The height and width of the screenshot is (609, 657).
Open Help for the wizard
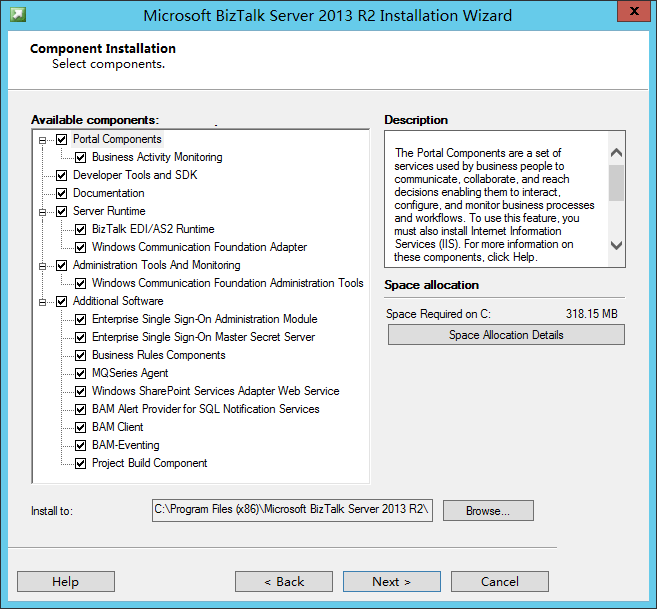[x=66, y=582]
